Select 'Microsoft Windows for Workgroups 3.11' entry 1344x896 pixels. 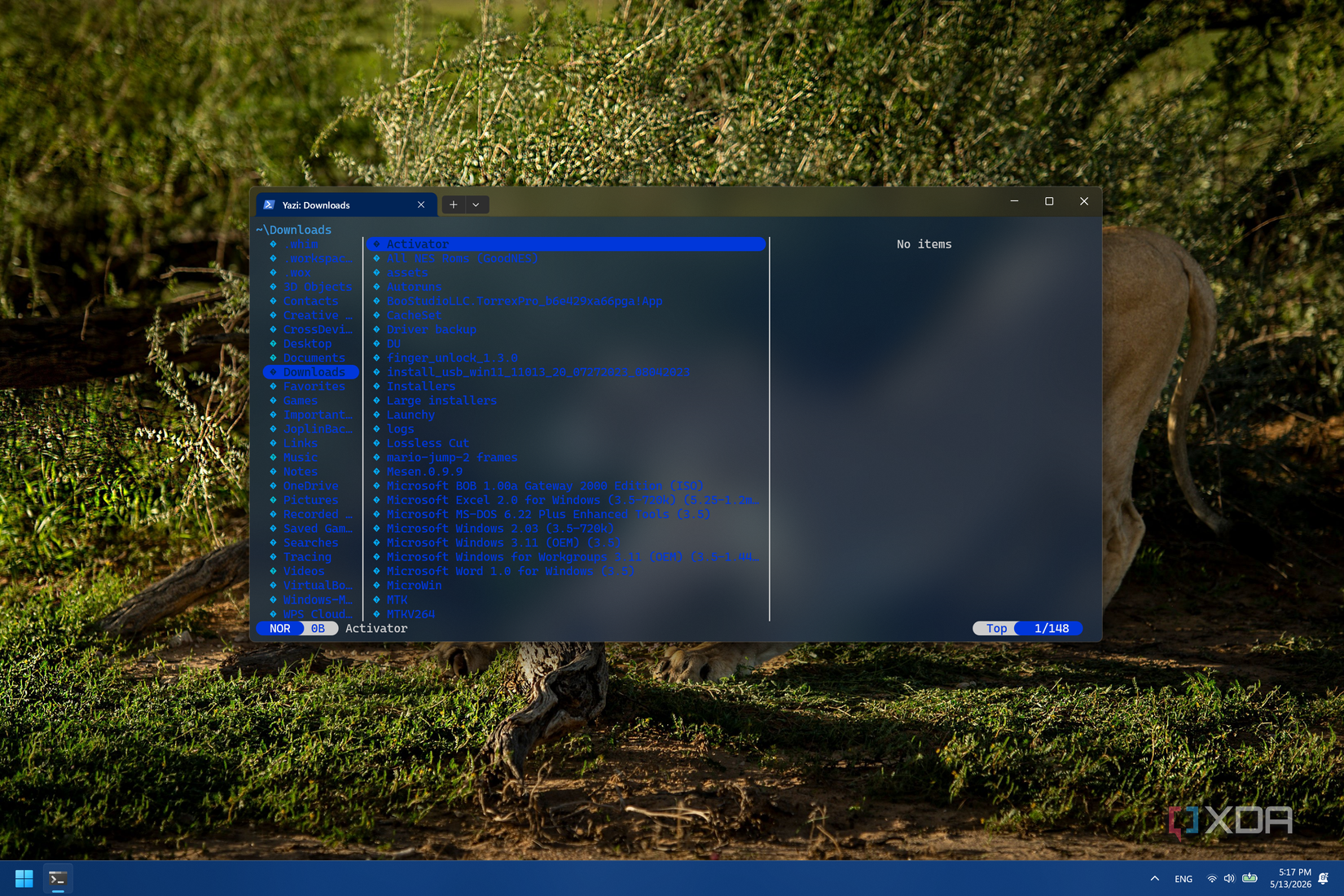[x=573, y=557]
